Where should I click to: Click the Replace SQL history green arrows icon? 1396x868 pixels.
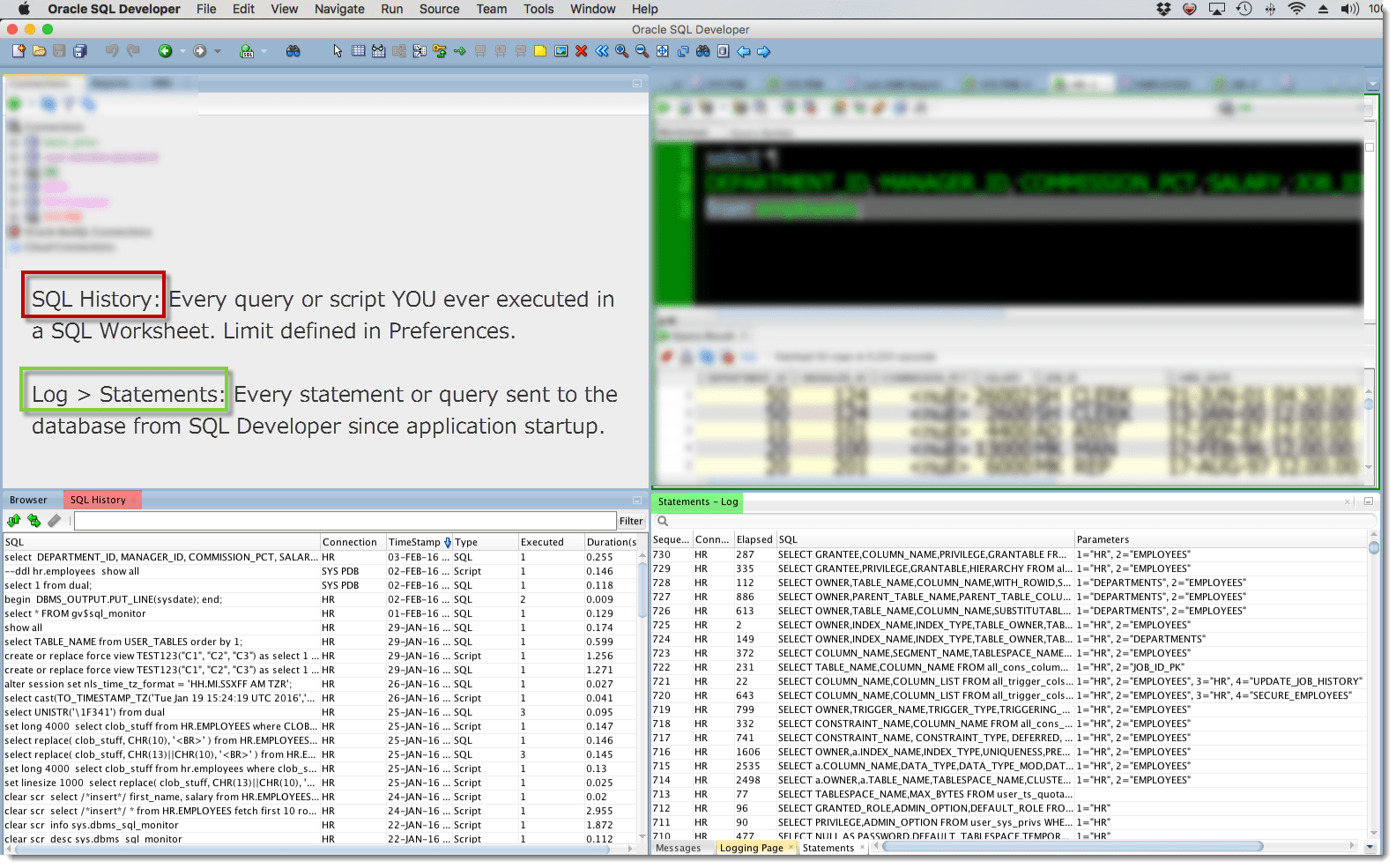click(33, 521)
